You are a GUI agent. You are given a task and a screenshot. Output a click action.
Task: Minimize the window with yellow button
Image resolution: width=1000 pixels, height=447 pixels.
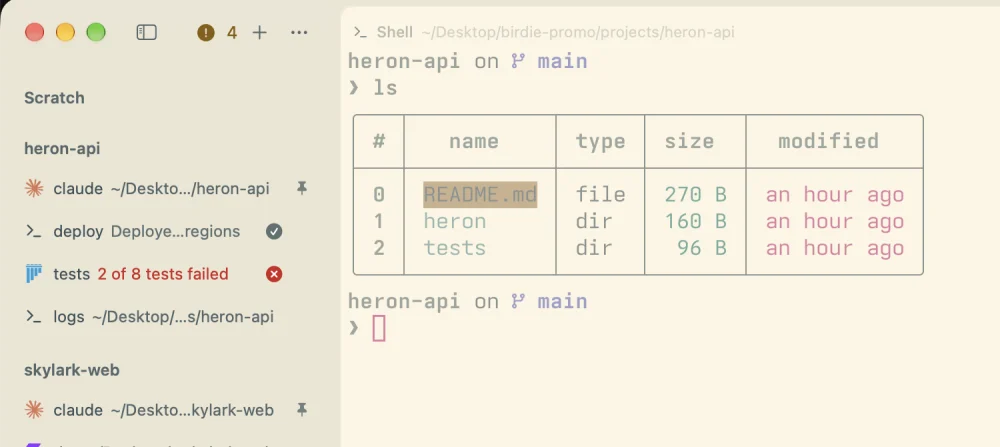coord(65,32)
